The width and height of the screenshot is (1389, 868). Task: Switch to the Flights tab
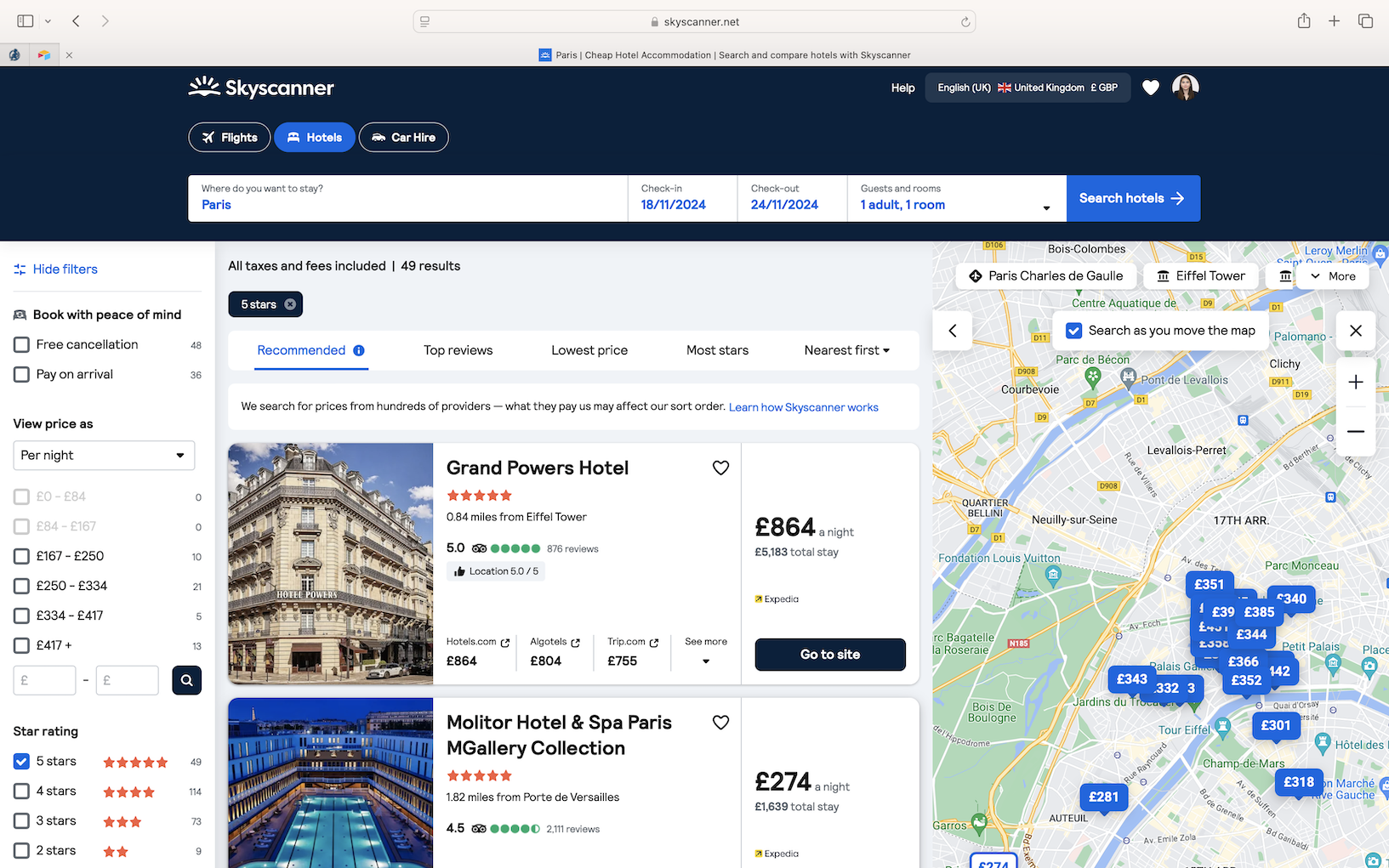tap(230, 137)
